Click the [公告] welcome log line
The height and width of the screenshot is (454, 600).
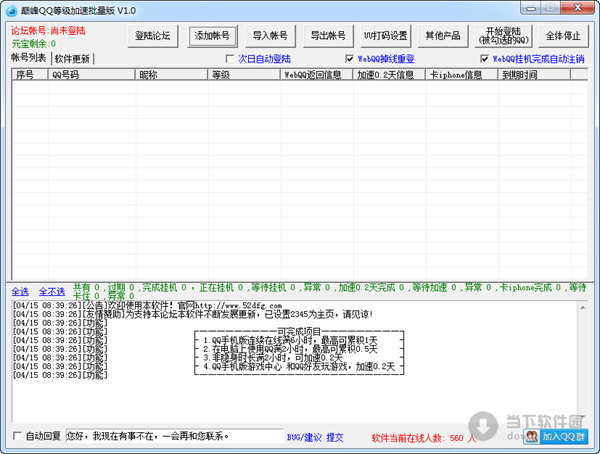[147, 306]
